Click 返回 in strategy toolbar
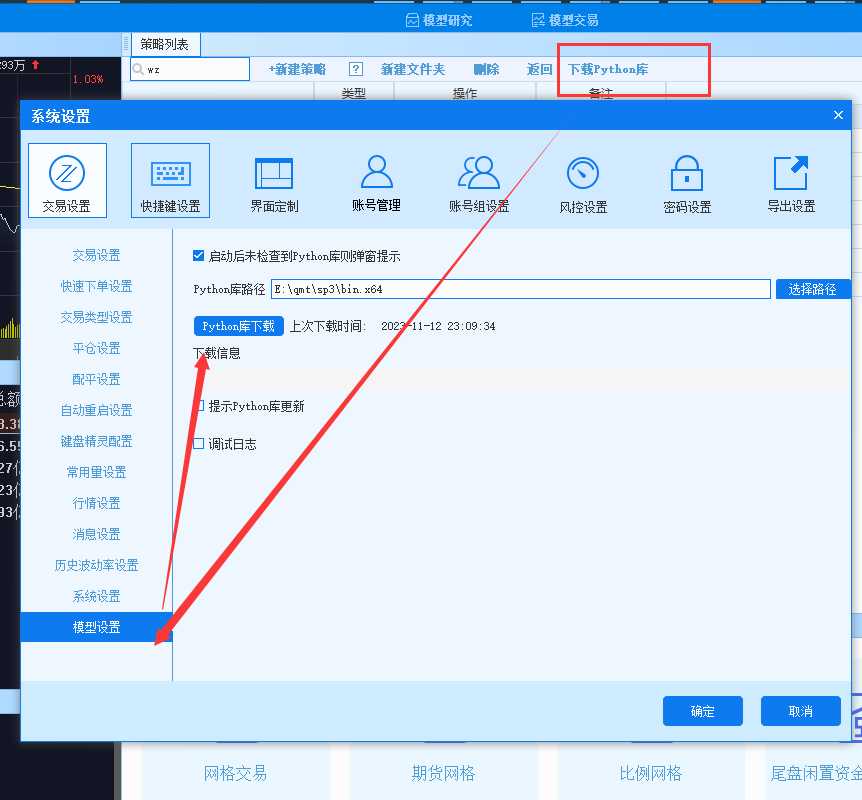The height and width of the screenshot is (800, 862). tap(539, 69)
